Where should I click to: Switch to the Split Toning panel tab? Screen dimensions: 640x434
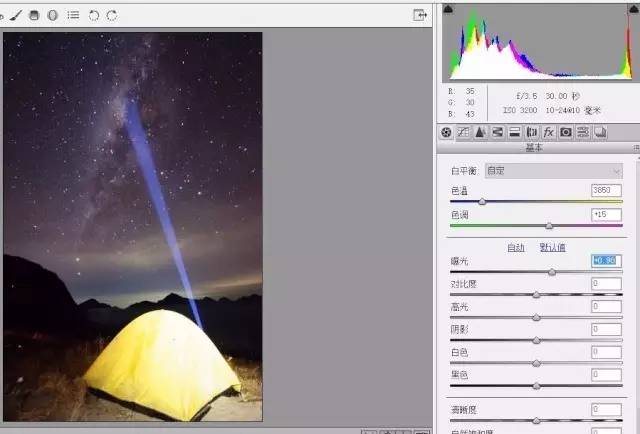pyautogui.click(x=515, y=132)
